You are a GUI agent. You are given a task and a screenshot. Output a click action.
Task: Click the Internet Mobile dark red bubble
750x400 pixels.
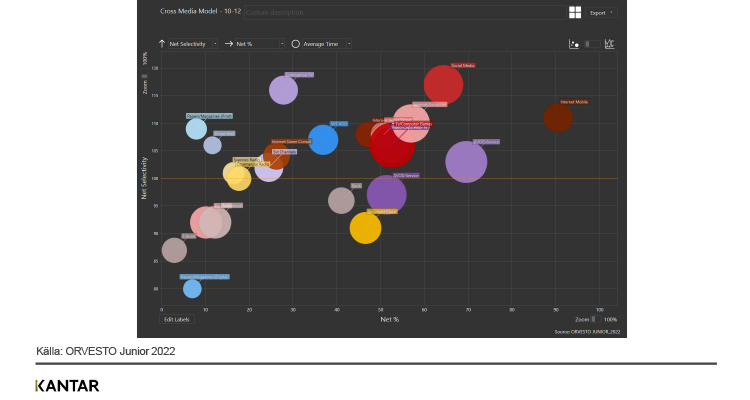coord(558,117)
